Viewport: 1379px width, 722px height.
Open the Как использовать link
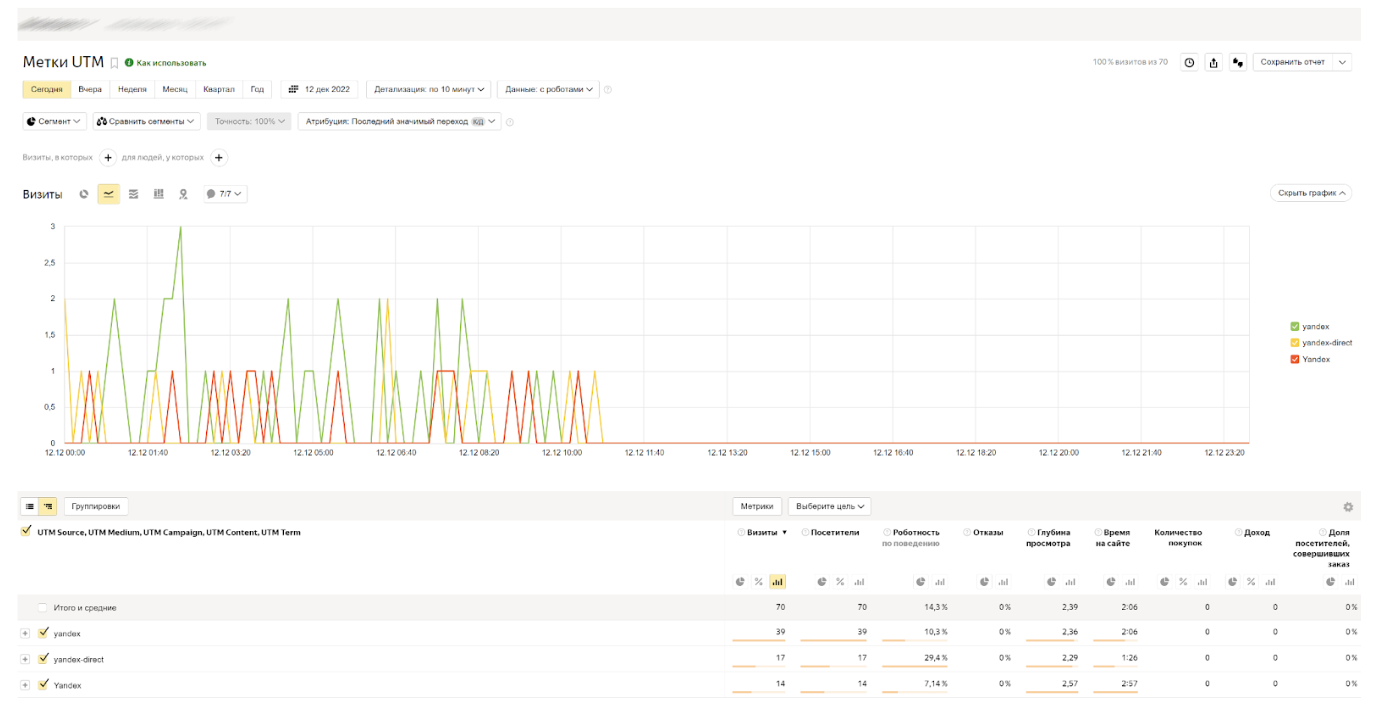[x=171, y=63]
